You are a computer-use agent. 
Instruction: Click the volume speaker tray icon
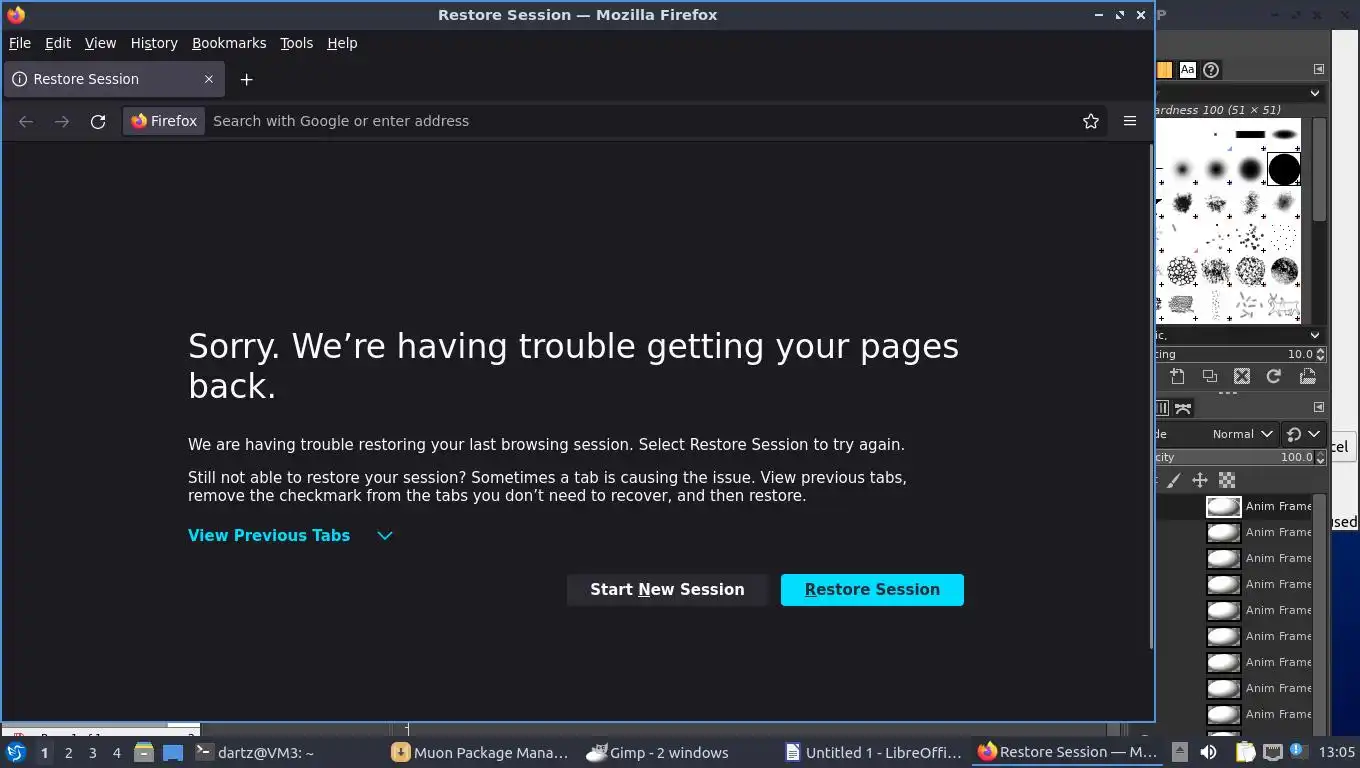1209,752
